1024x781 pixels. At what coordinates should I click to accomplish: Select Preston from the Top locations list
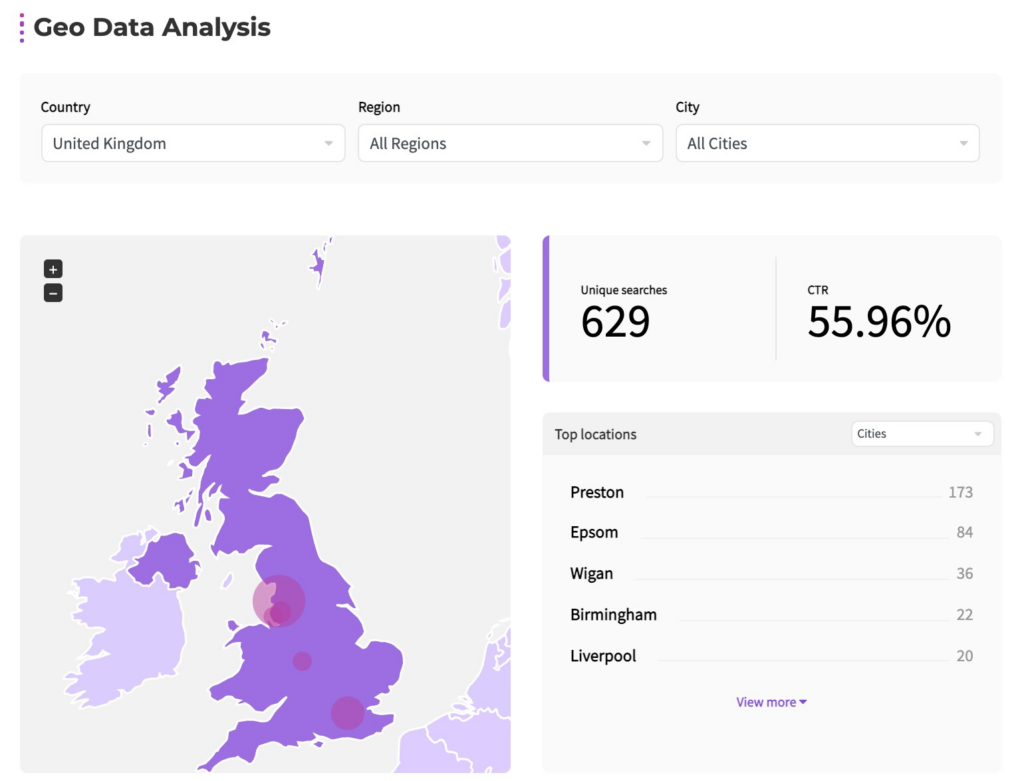click(597, 492)
